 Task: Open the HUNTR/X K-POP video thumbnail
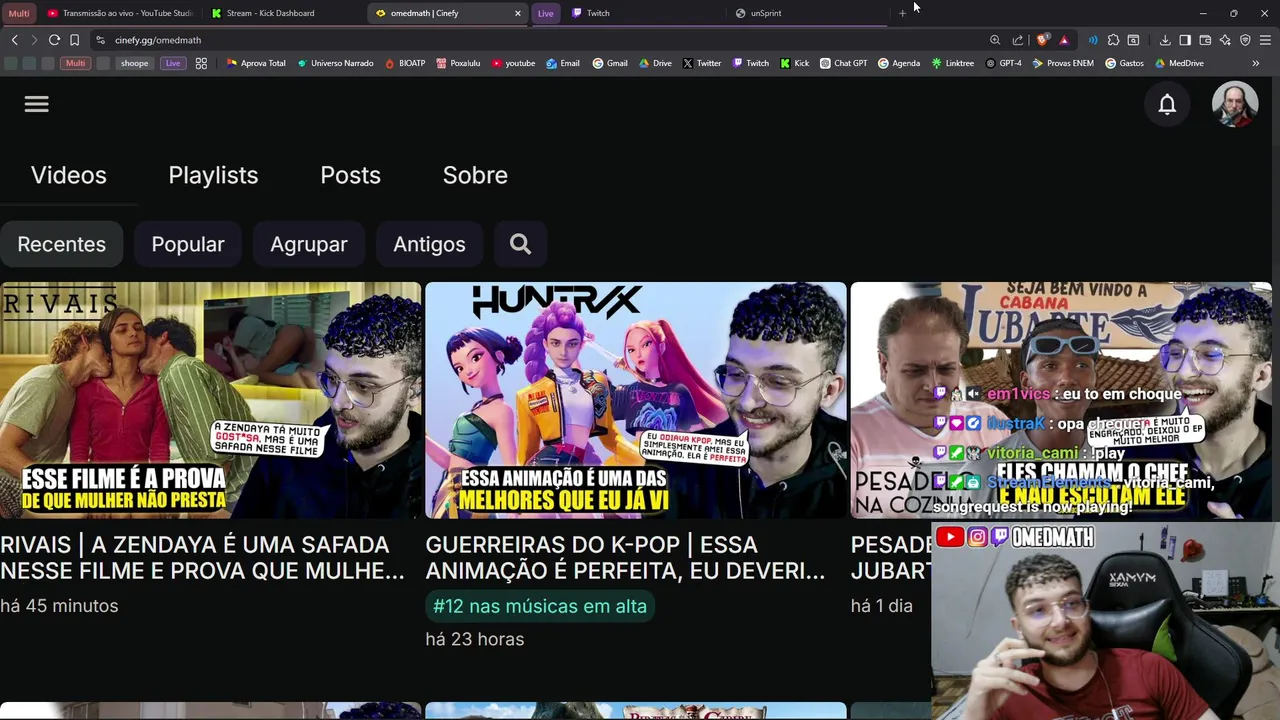[636, 400]
